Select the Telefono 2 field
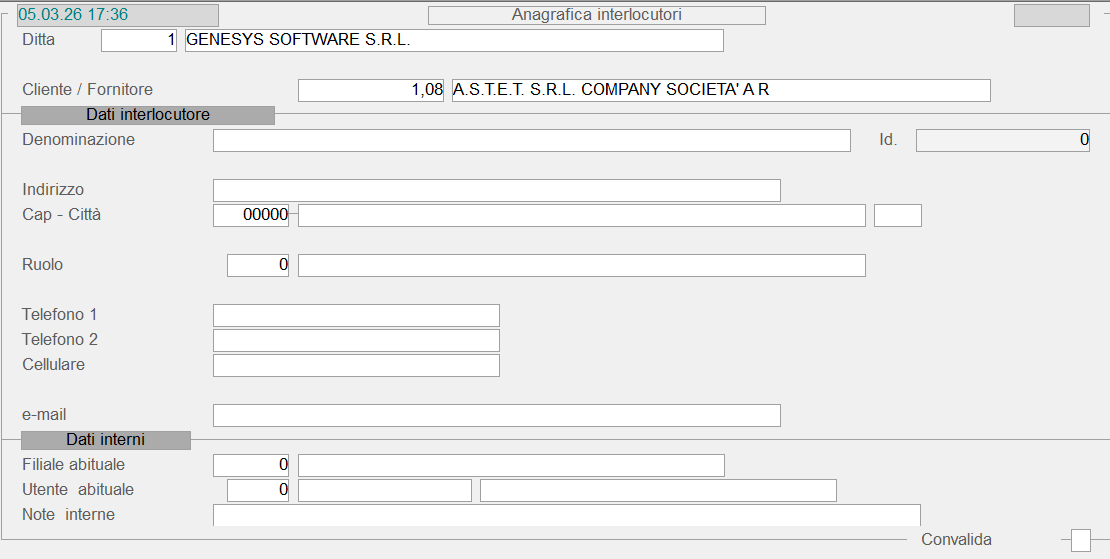 (356, 340)
